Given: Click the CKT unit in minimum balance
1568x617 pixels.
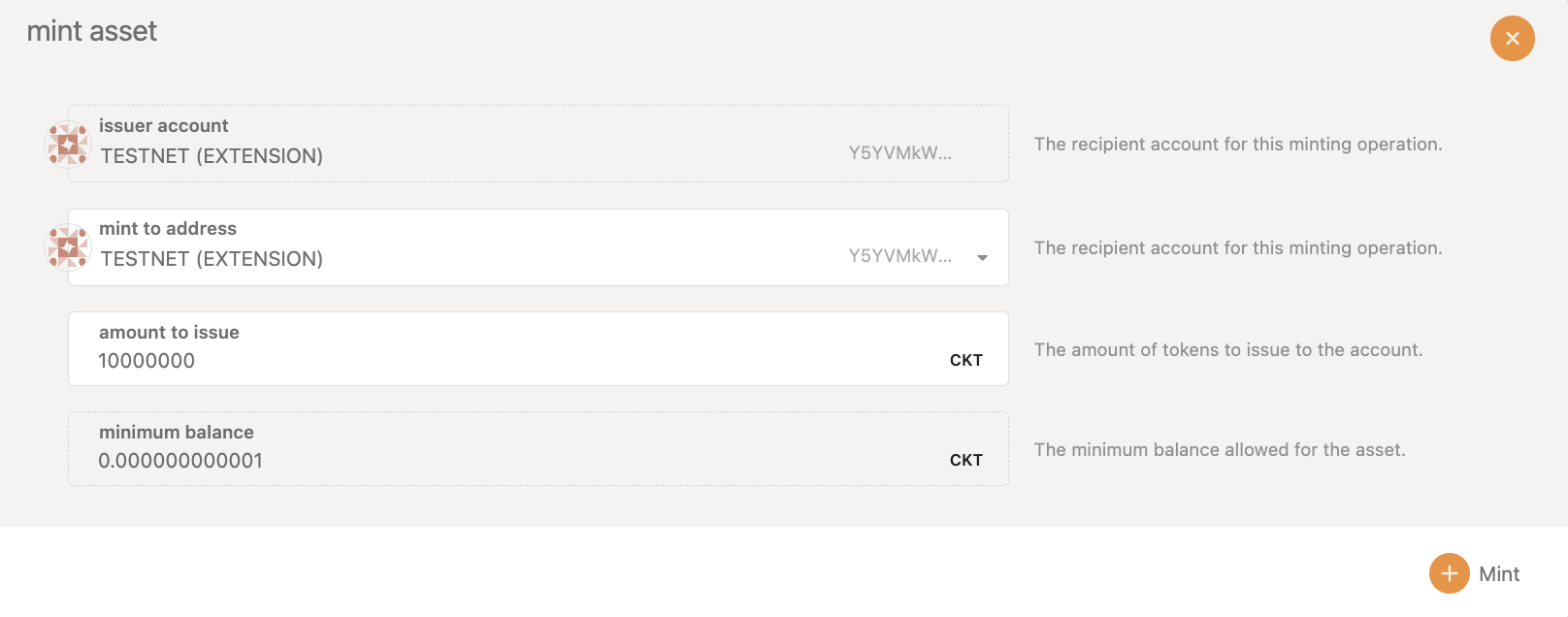Looking at the screenshot, I should pyautogui.click(x=965, y=461).
